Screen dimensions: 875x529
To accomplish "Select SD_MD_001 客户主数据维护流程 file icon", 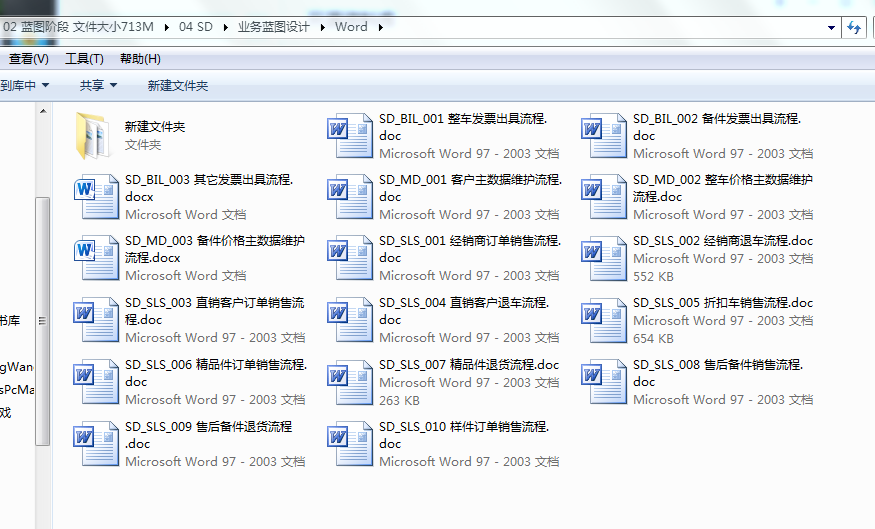I will (350, 197).
